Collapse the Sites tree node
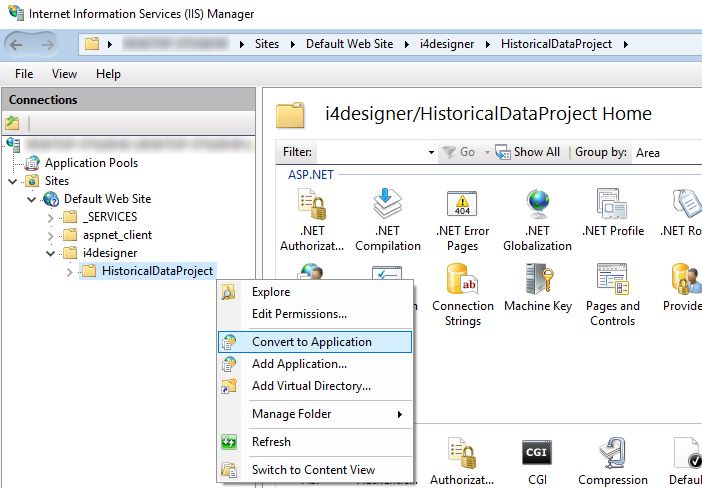This screenshot has width=702, height=488. (x=13, y=181)
